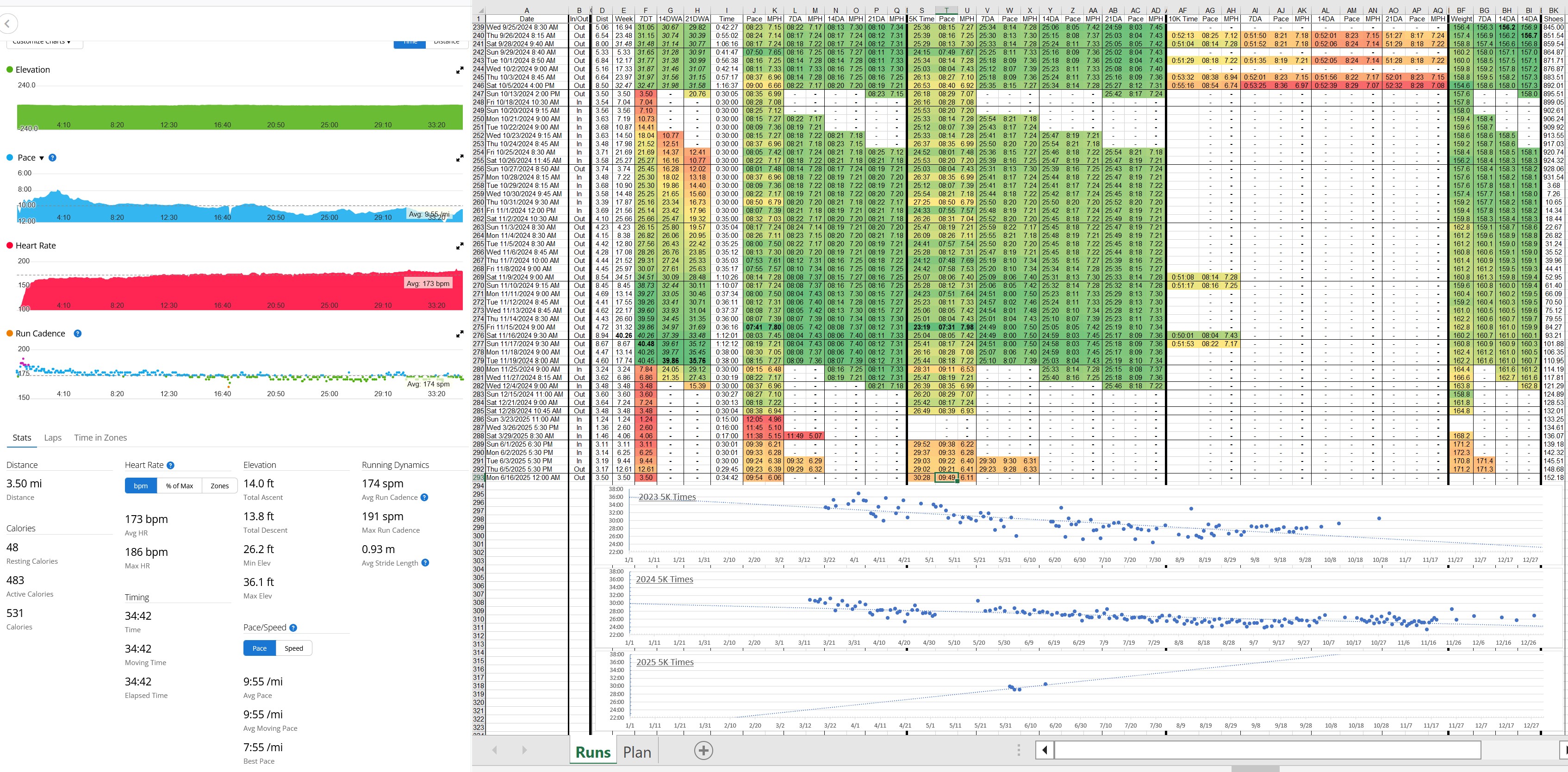Image resolution: width=1568 pixels, height=772 pixels.
Task: Open help icon beside Avg Stride Length
Action: point(425,562)
